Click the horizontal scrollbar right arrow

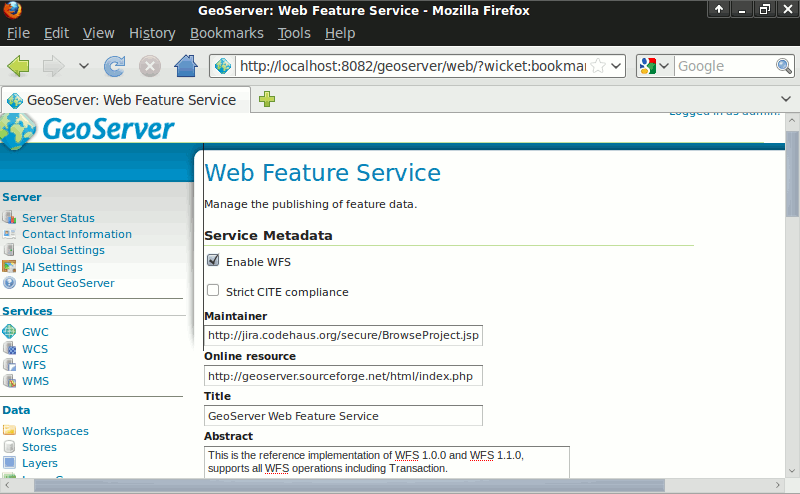pyautogui.click(x=778, y=485)
